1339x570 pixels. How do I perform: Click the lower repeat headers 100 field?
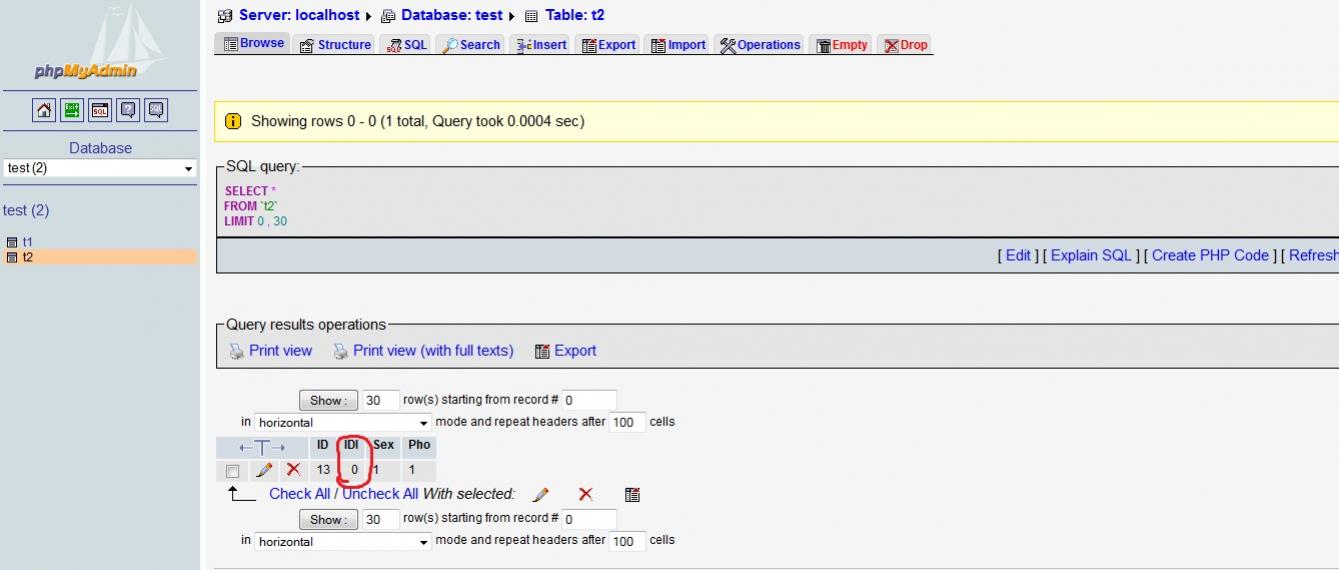click(x=628, y=542)
